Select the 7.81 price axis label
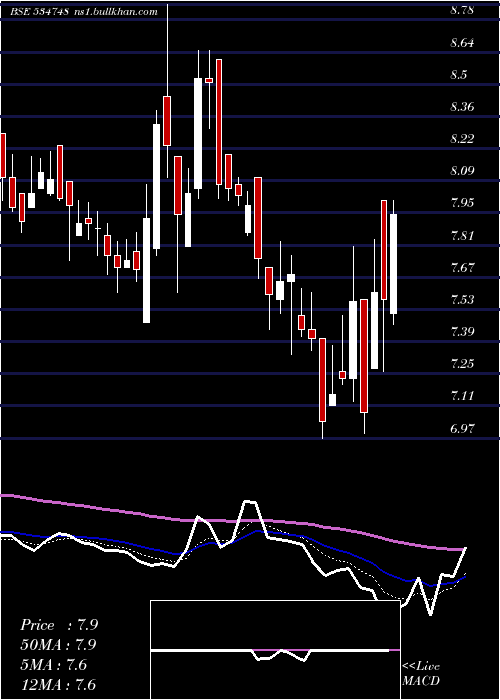Viewport: 500px width, 700px height. pyautogui.click(x=462, y=235)
